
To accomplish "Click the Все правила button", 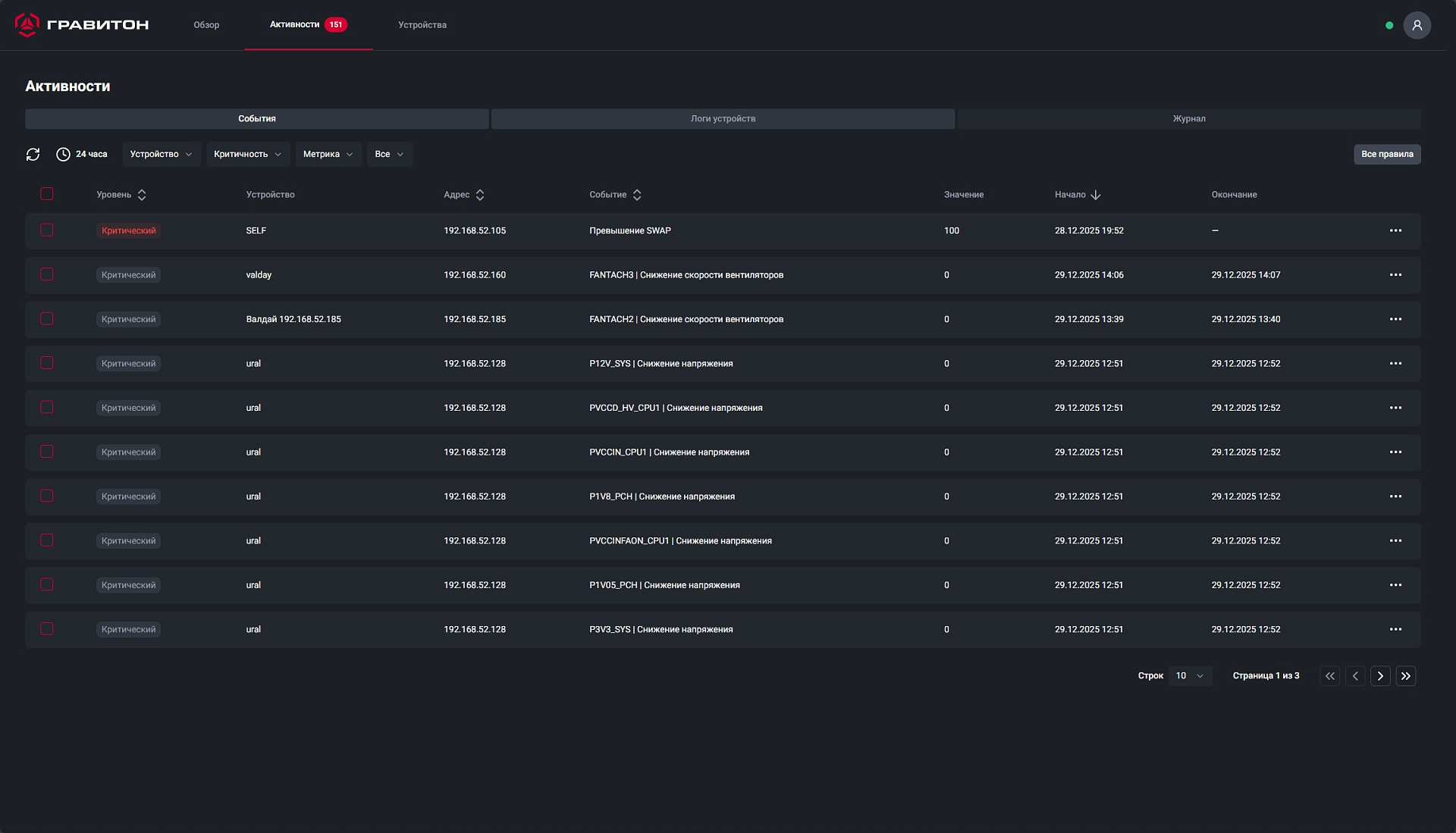I will click(1387, 155).
